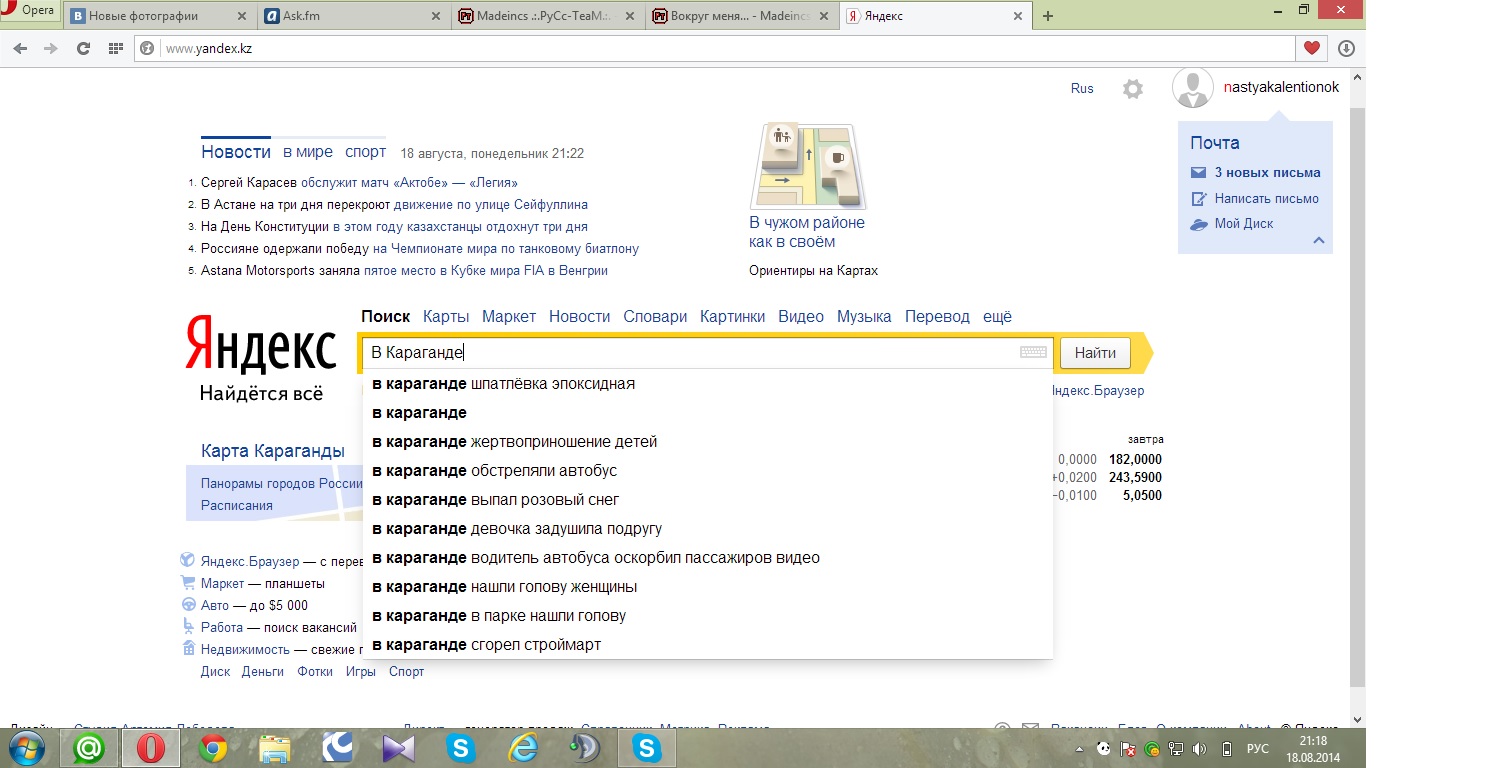Open the Деньги link in footer row
The height and width of the screenshot is (768, 1500).
tap(263, 672)
